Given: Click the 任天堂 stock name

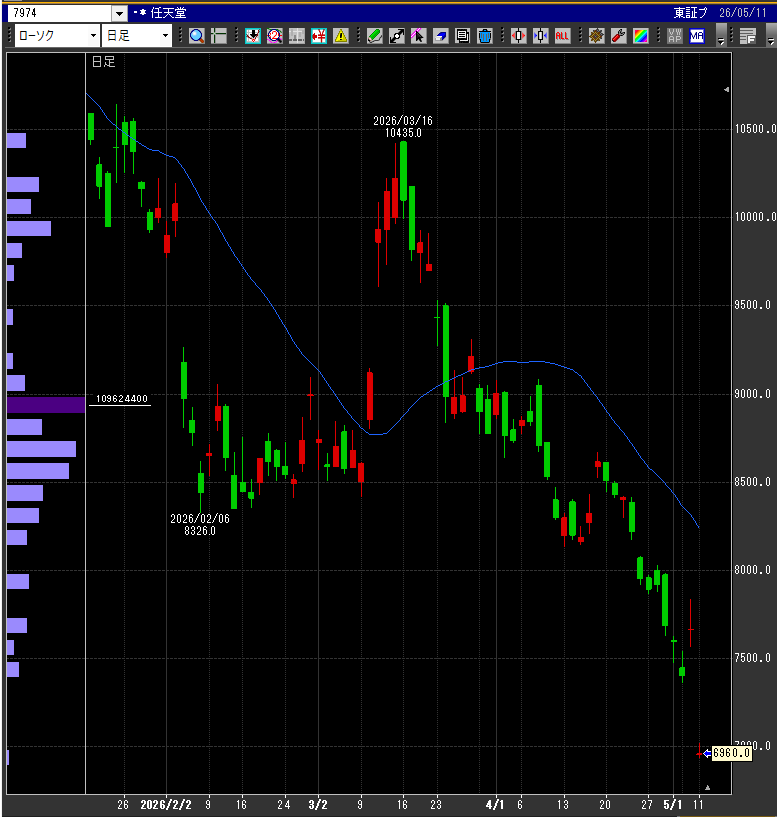Looking at the screenshot, I should point(168,13).
